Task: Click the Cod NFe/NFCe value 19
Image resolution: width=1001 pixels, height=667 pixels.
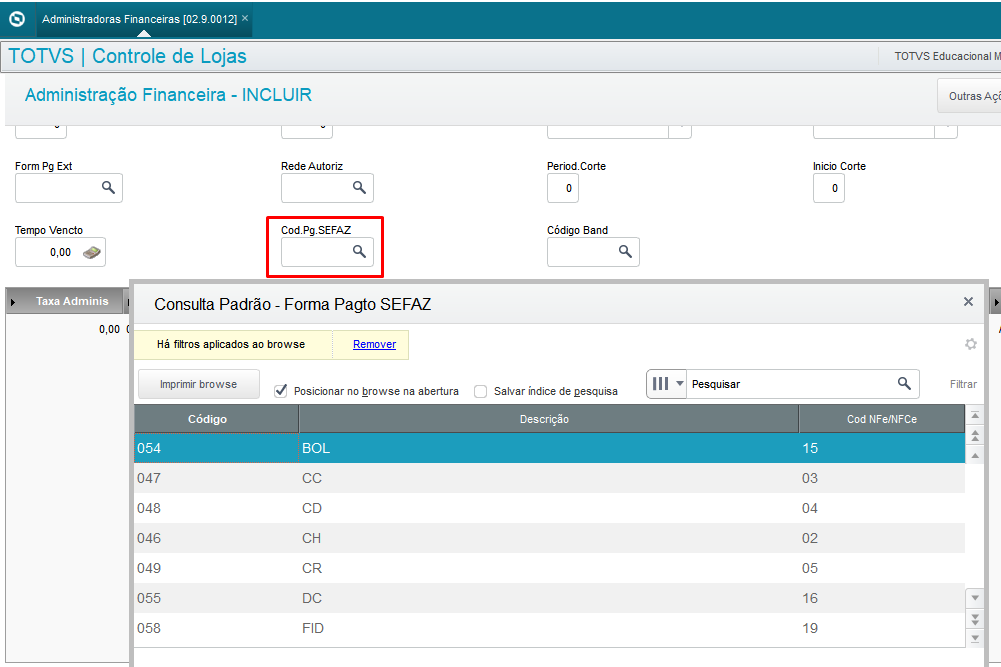Action: [809, 628]
